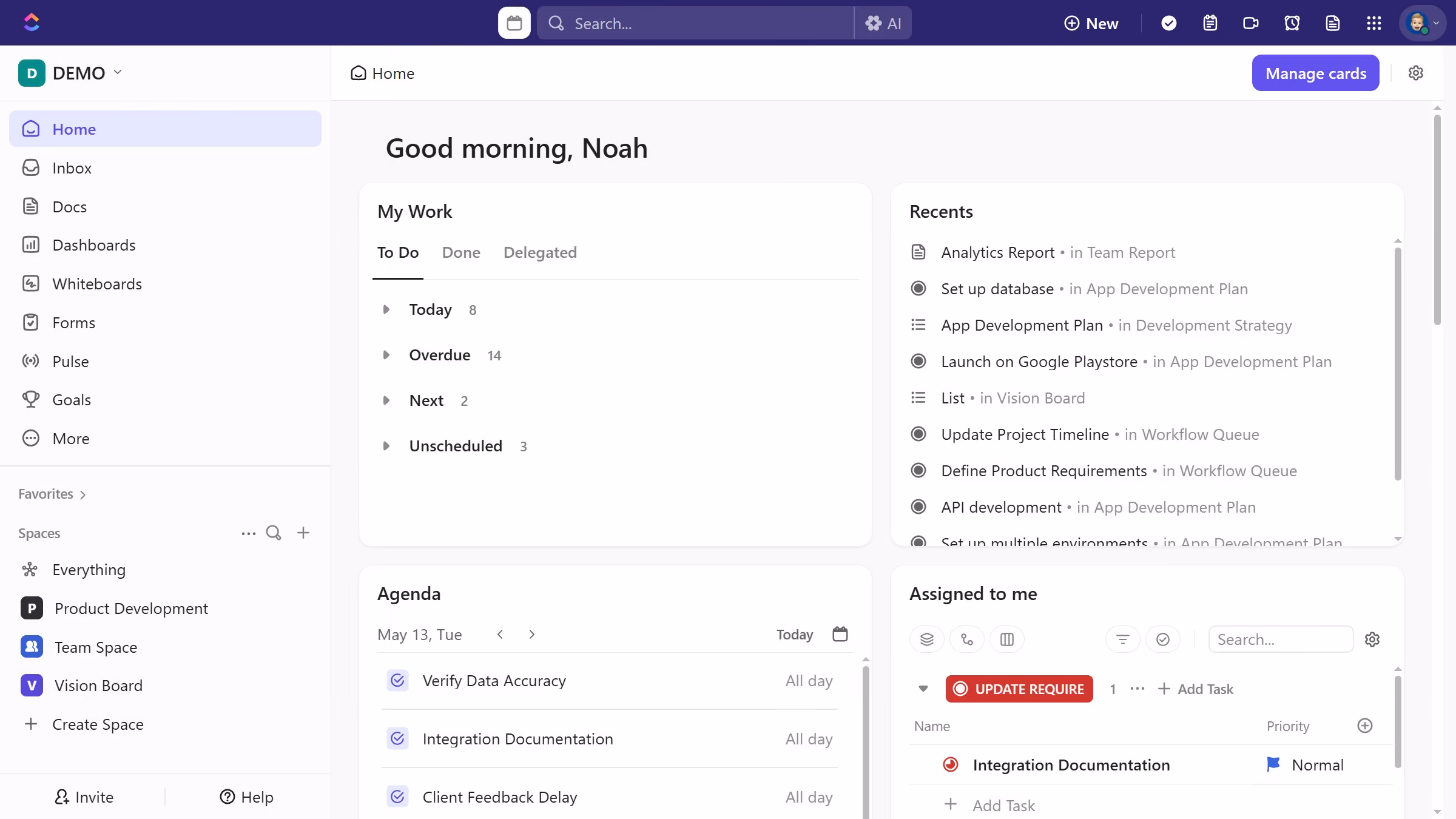Start a screen recording clip

click(x=1250, y=23)
